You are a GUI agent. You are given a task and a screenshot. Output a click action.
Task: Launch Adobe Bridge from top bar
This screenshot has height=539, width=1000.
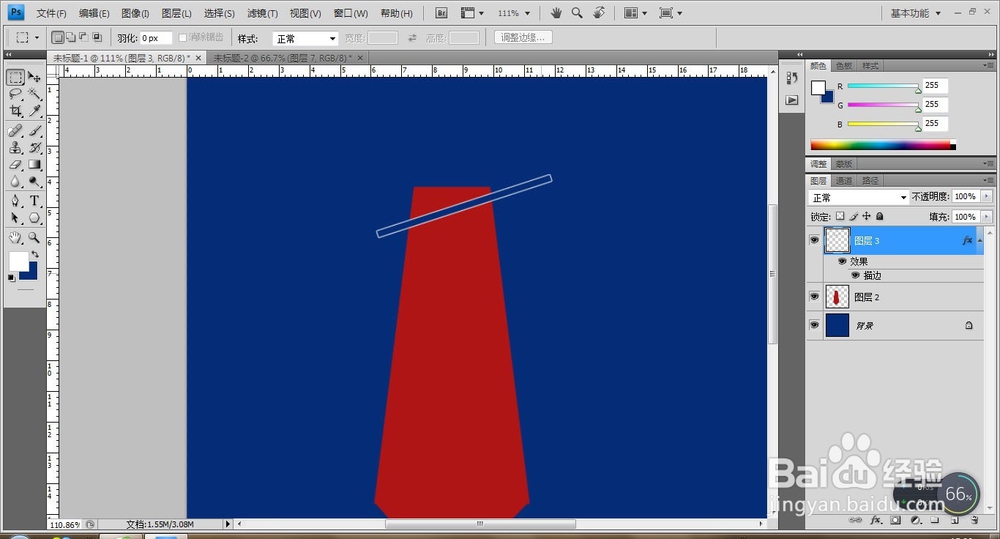[441, 13]
